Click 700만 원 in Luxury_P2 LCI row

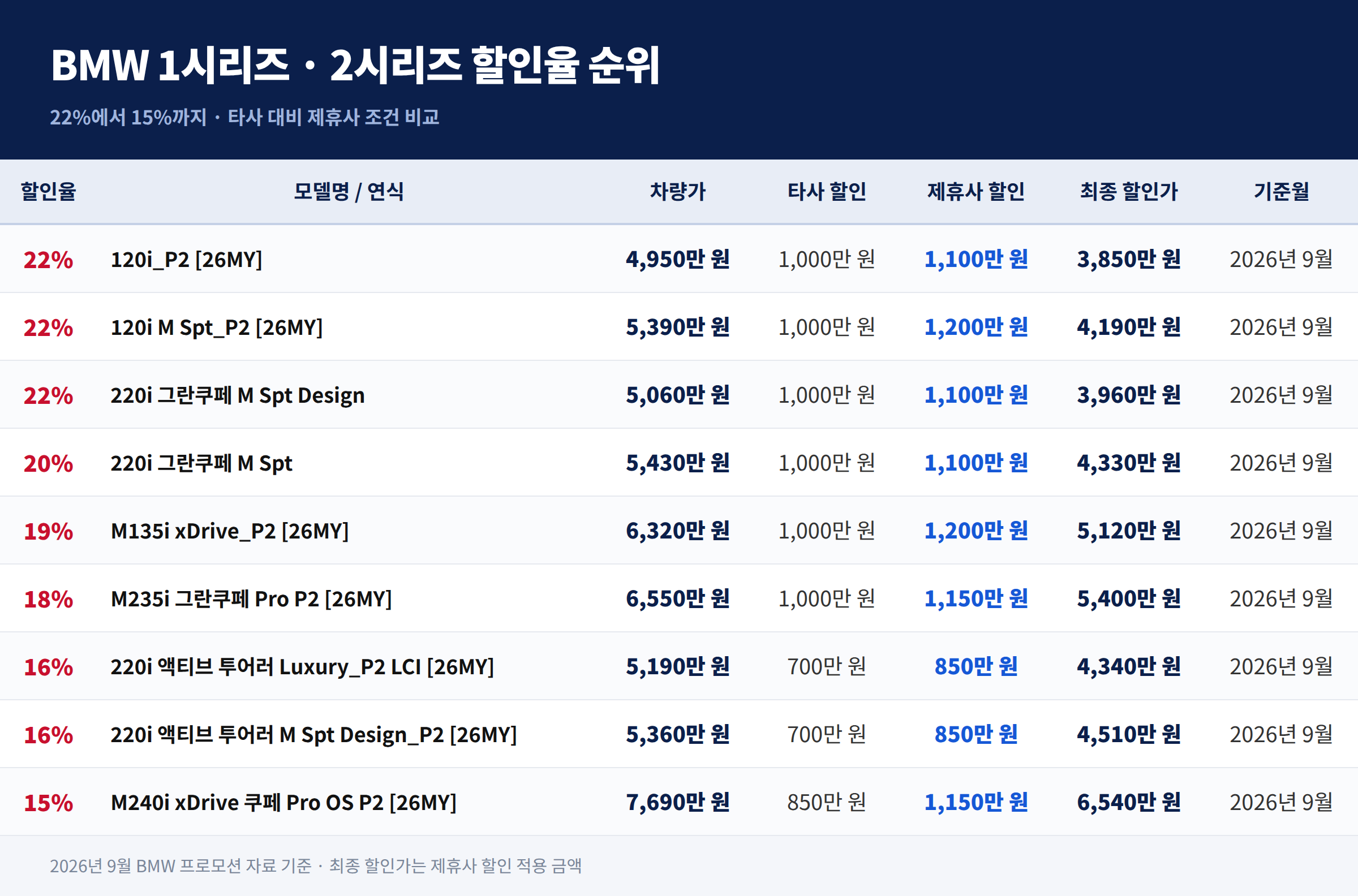827,667
